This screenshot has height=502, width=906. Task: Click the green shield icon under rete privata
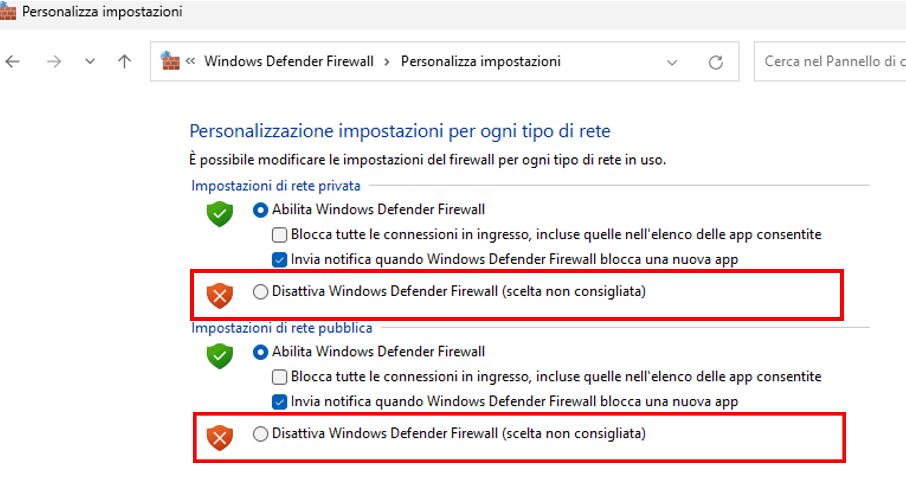pyautogui.click(x=219, y=212)
